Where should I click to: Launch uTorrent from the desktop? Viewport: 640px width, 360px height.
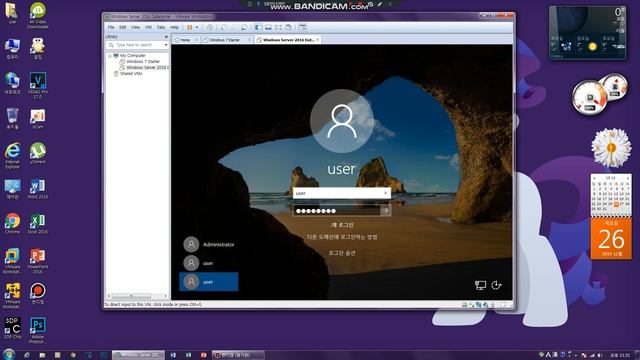coord(38,153)
